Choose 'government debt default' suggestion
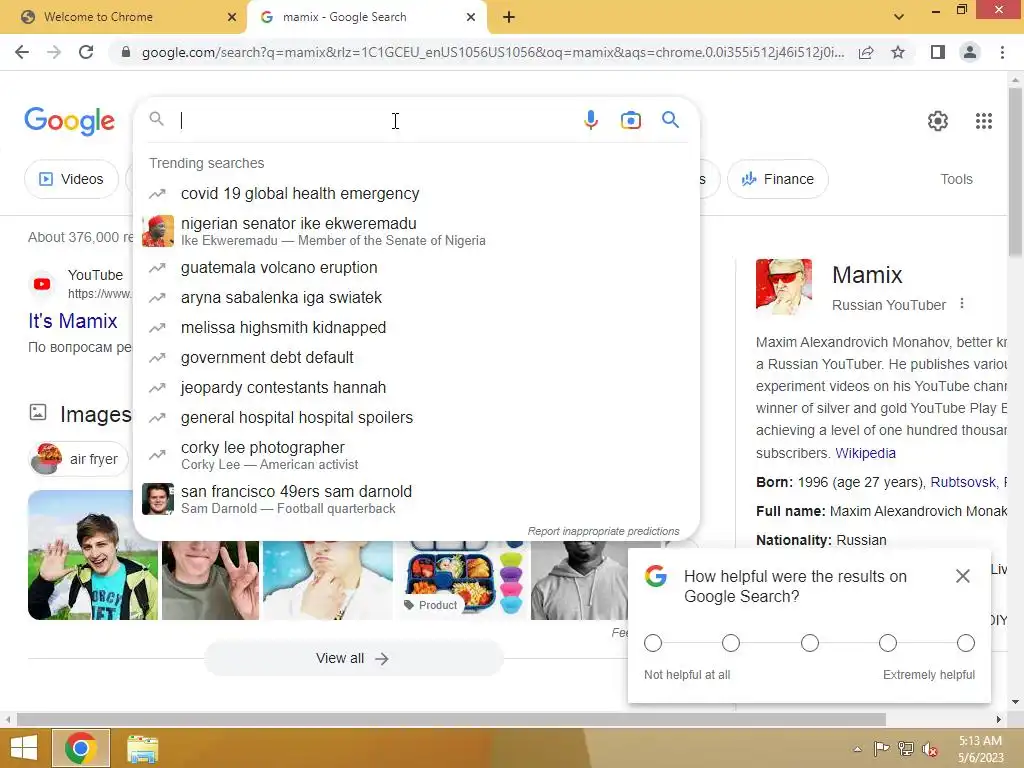The width and height of the screenshot is (1024, 768). [x=416, y=358]
